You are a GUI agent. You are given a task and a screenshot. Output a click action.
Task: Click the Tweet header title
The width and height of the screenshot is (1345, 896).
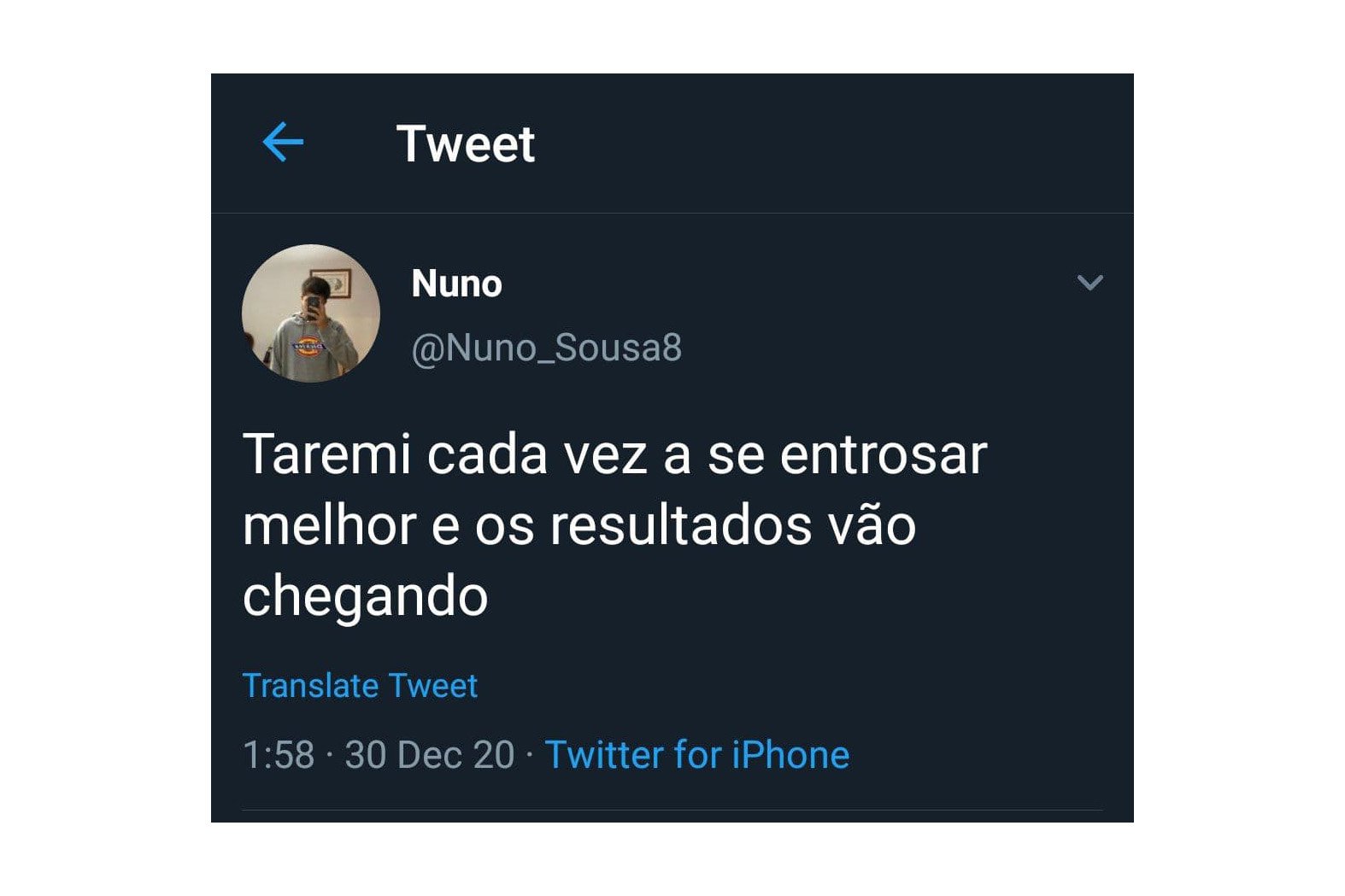point(466,143)
